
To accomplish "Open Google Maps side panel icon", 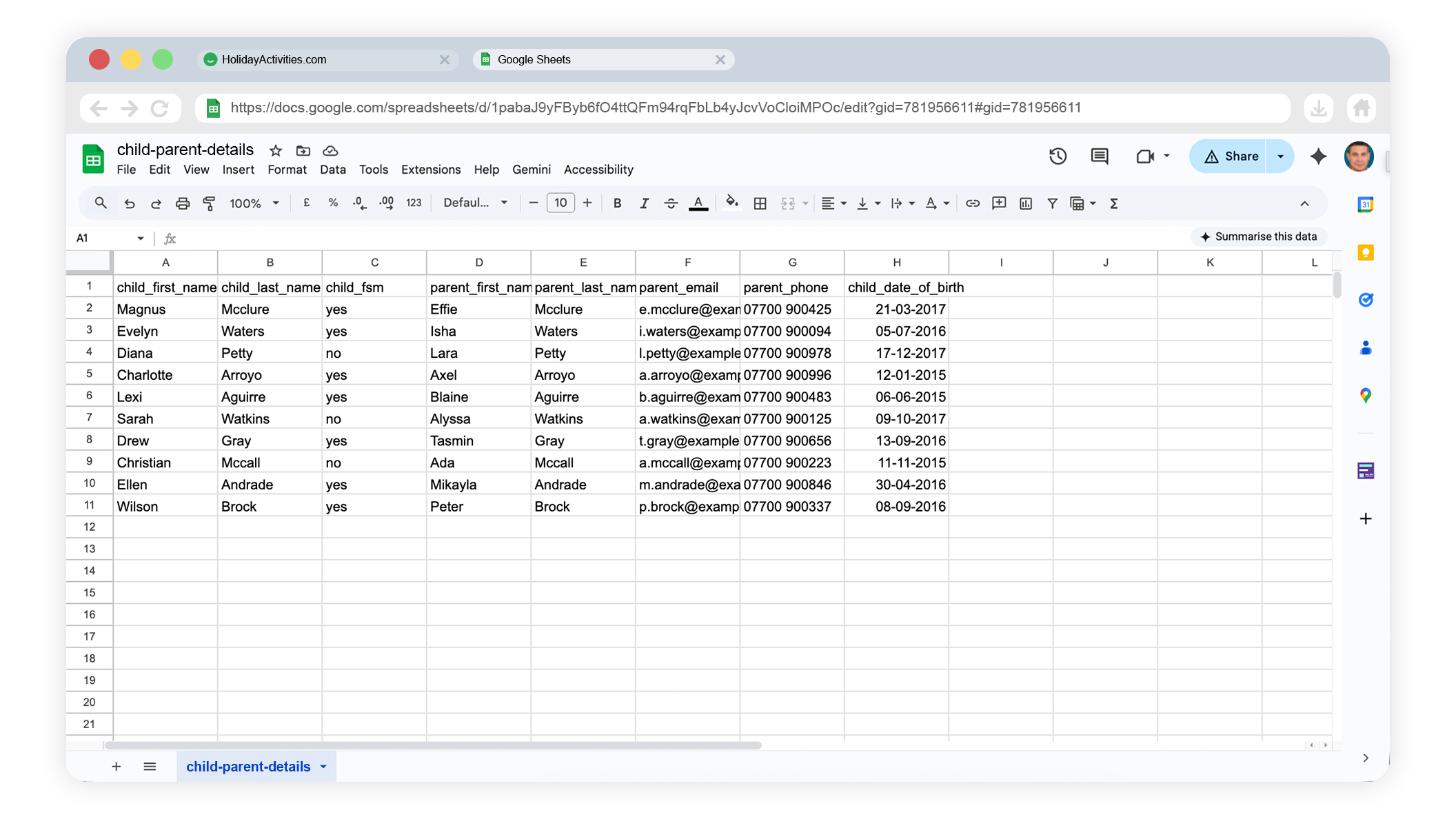I will [x=1365, y=396].
